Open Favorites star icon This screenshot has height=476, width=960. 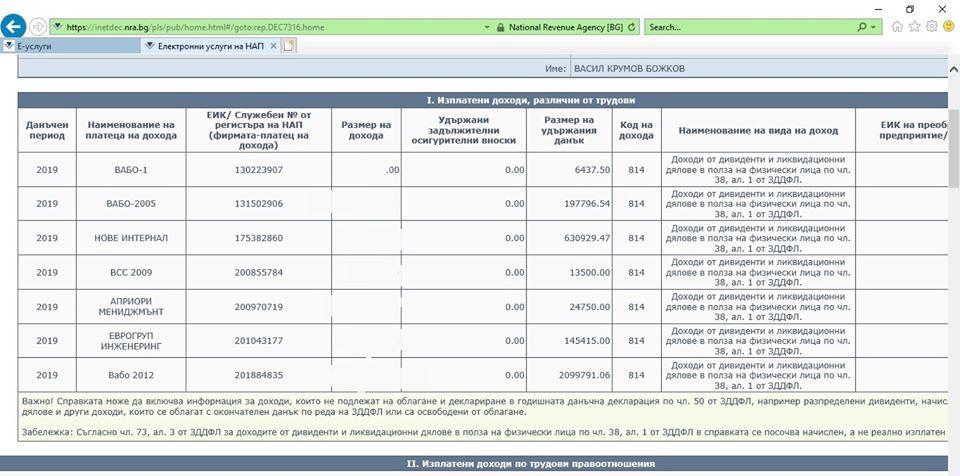tap(914, 27)
